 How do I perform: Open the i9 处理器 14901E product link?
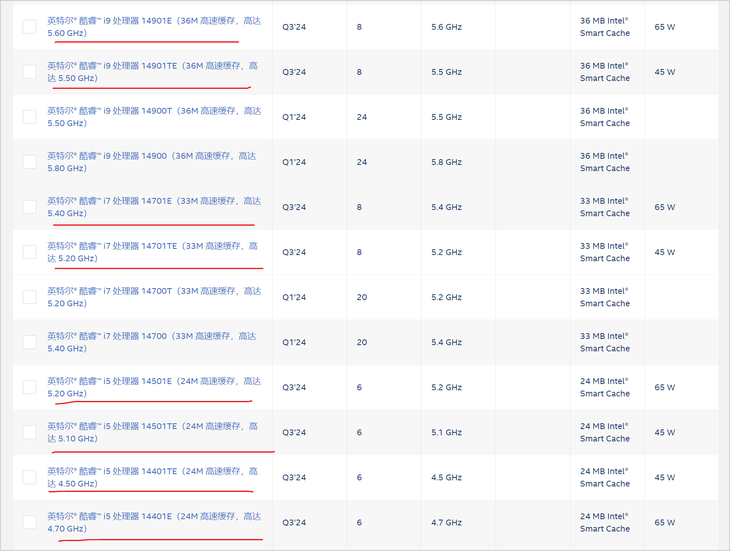coord(154,27)
